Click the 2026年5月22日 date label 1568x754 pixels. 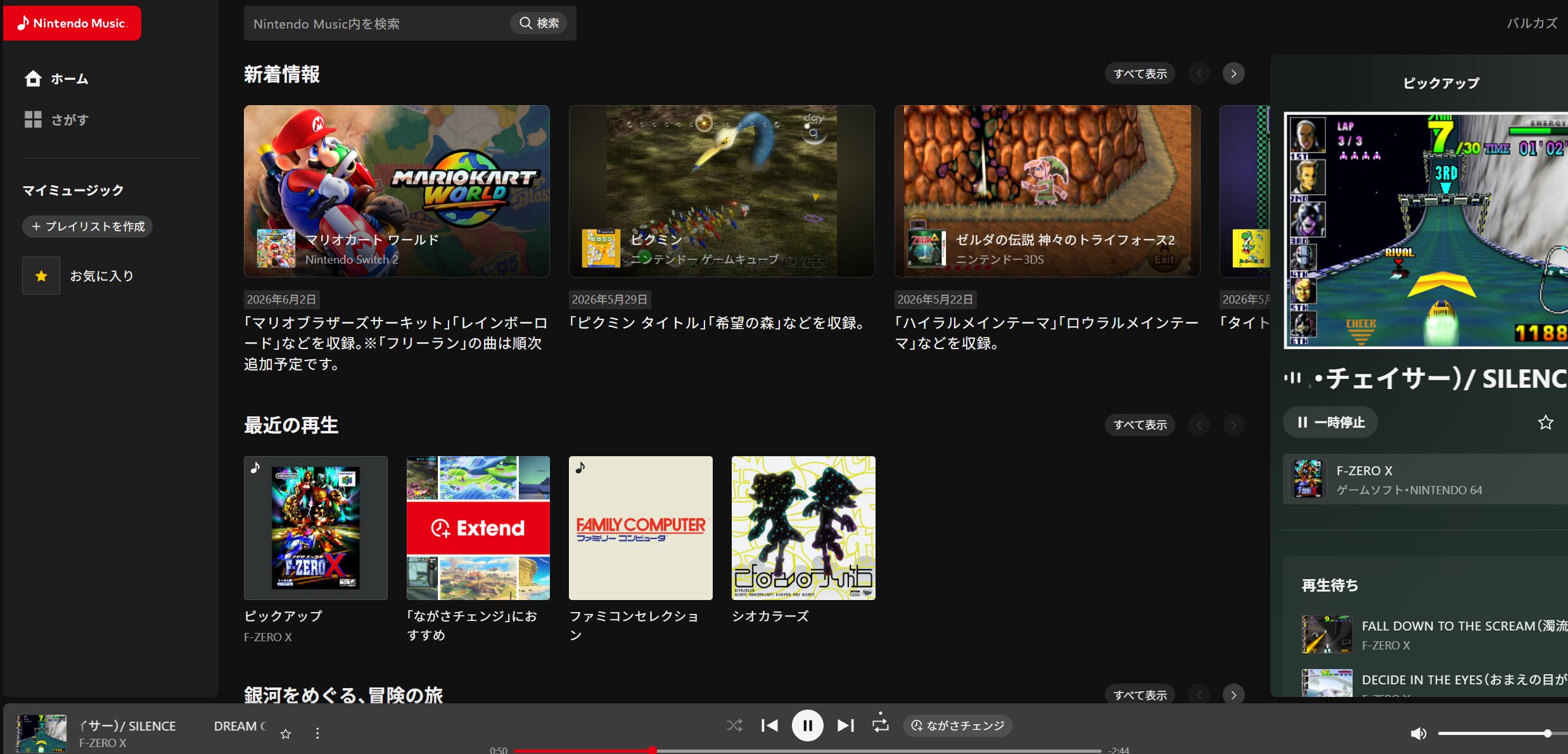pyautogui.click(x=935, y=299)
